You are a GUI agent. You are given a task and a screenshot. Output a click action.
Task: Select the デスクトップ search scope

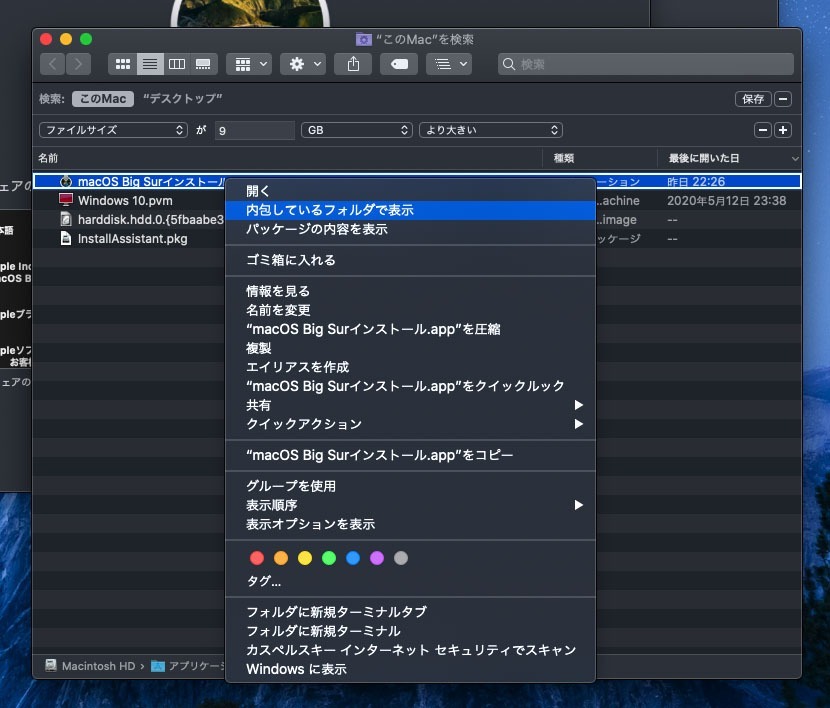[183, 99]
